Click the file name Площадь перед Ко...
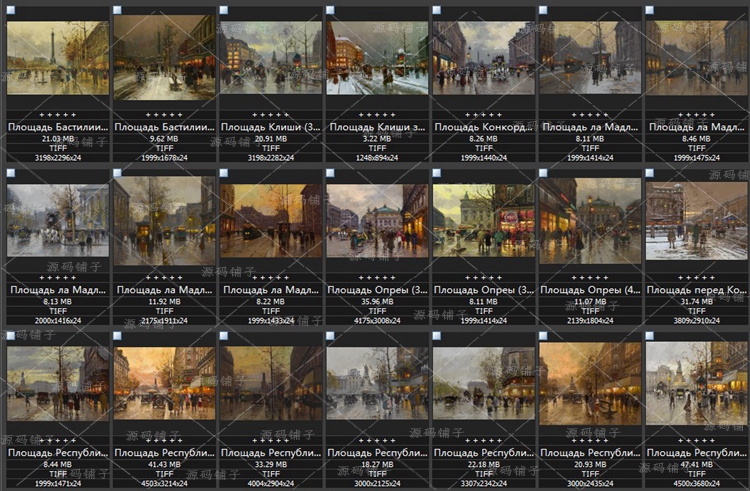 (696, 290)
